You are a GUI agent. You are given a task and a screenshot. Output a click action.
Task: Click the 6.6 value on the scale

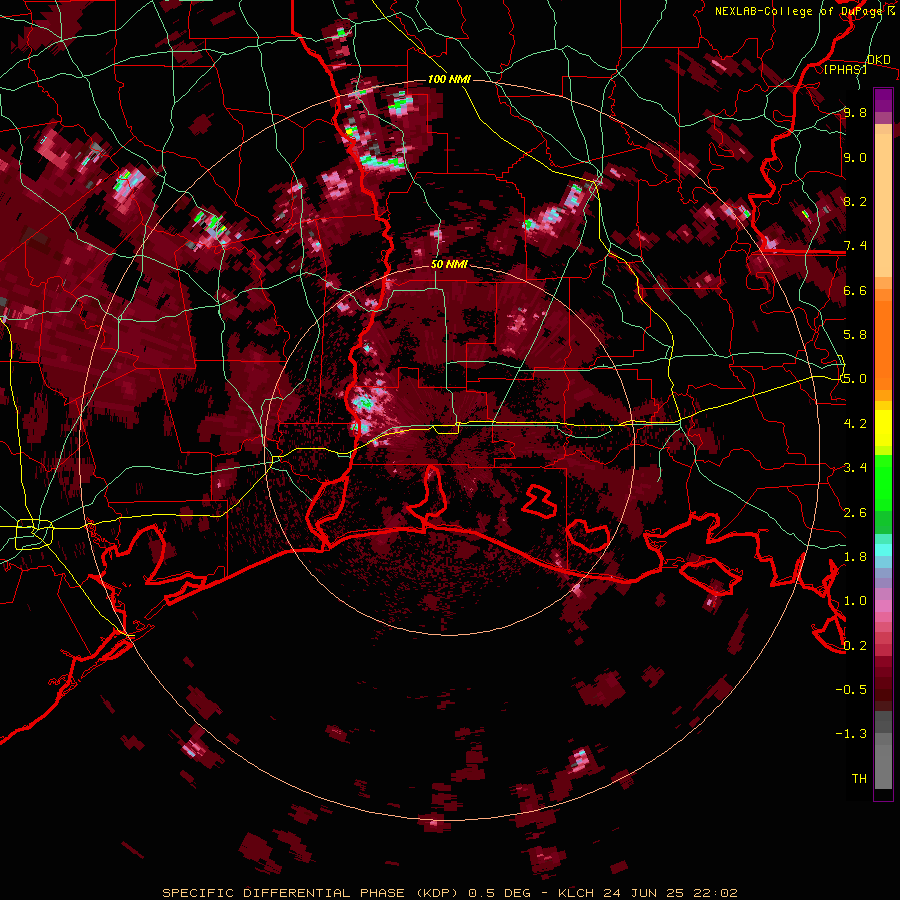855,290
